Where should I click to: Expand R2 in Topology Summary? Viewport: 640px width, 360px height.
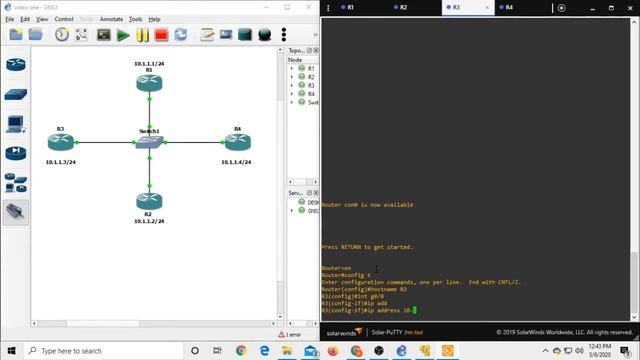pos(291,77)
